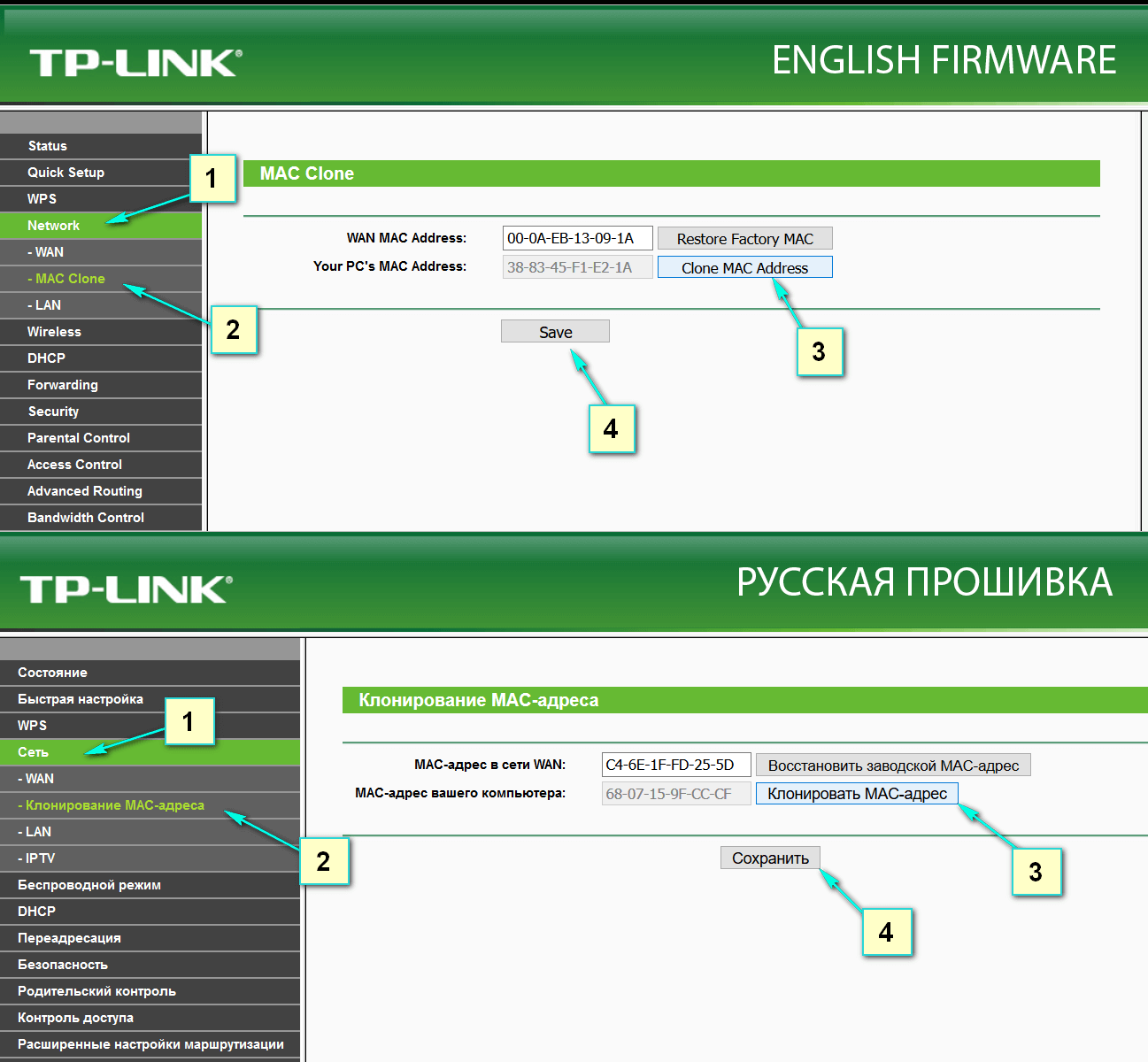Click the English Save button

tap(555, 332)
